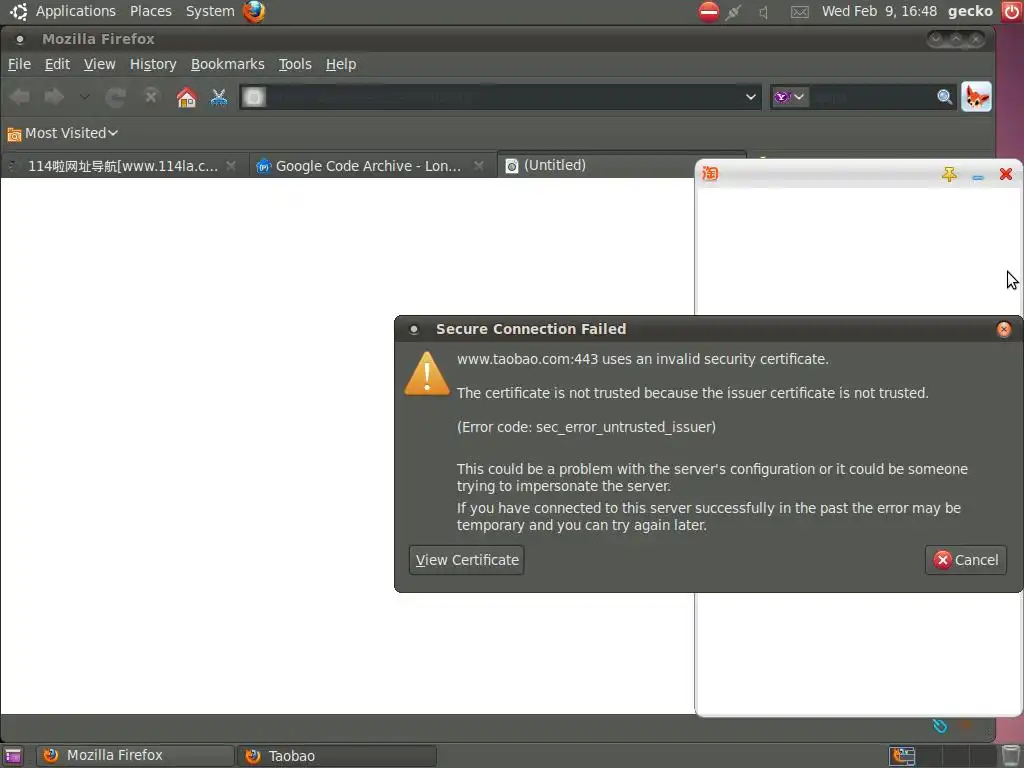
Task: Close the Taobao popup with red X
Action: 1006,174
